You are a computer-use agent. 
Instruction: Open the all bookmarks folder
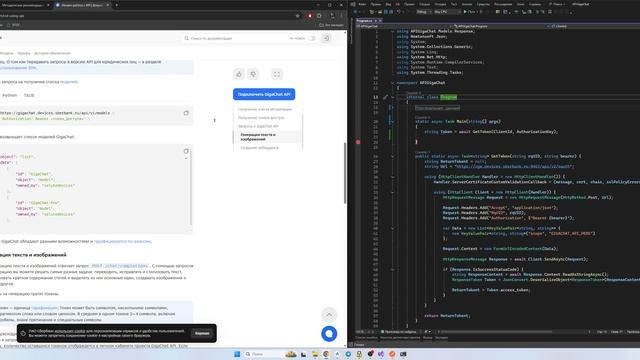click(331, 25)
